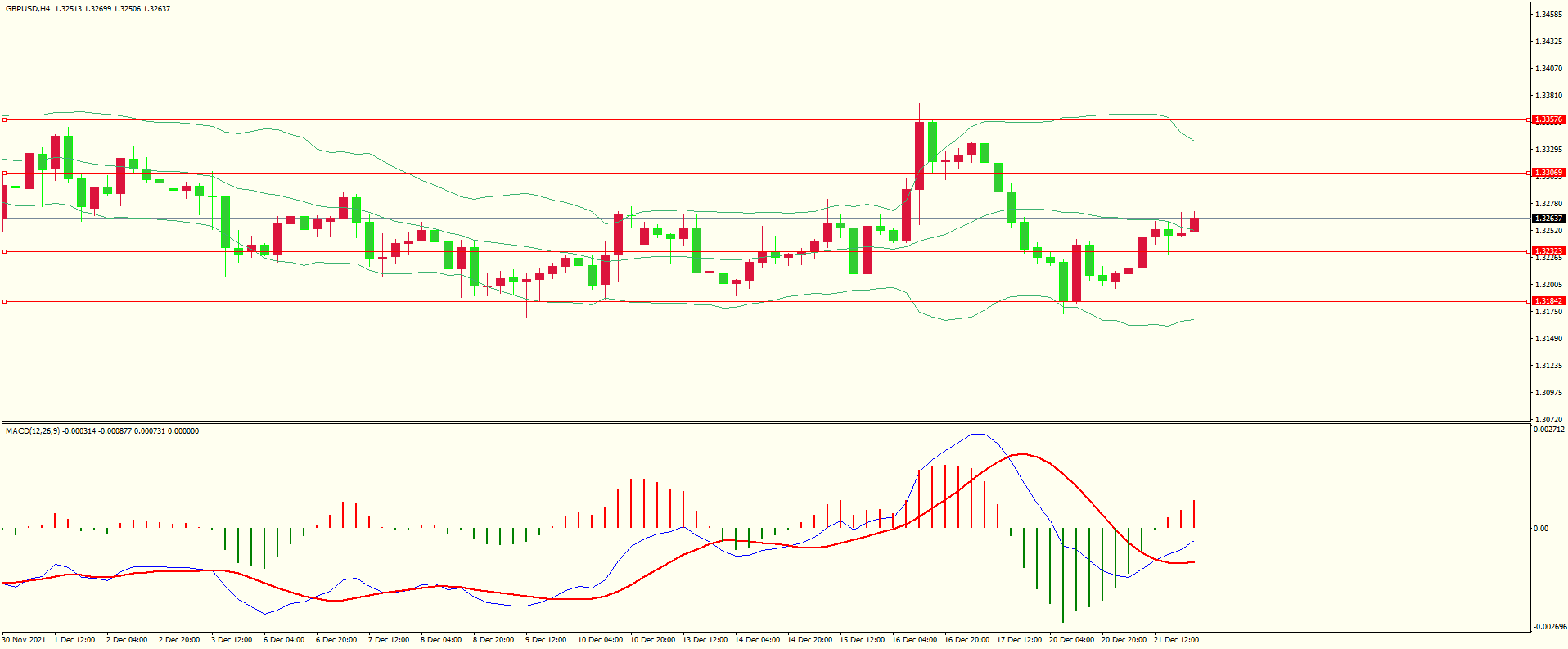Click the MACD scale value -0.002696
Viewport: 1568px width, 649px height.
tap(1548, 627)
